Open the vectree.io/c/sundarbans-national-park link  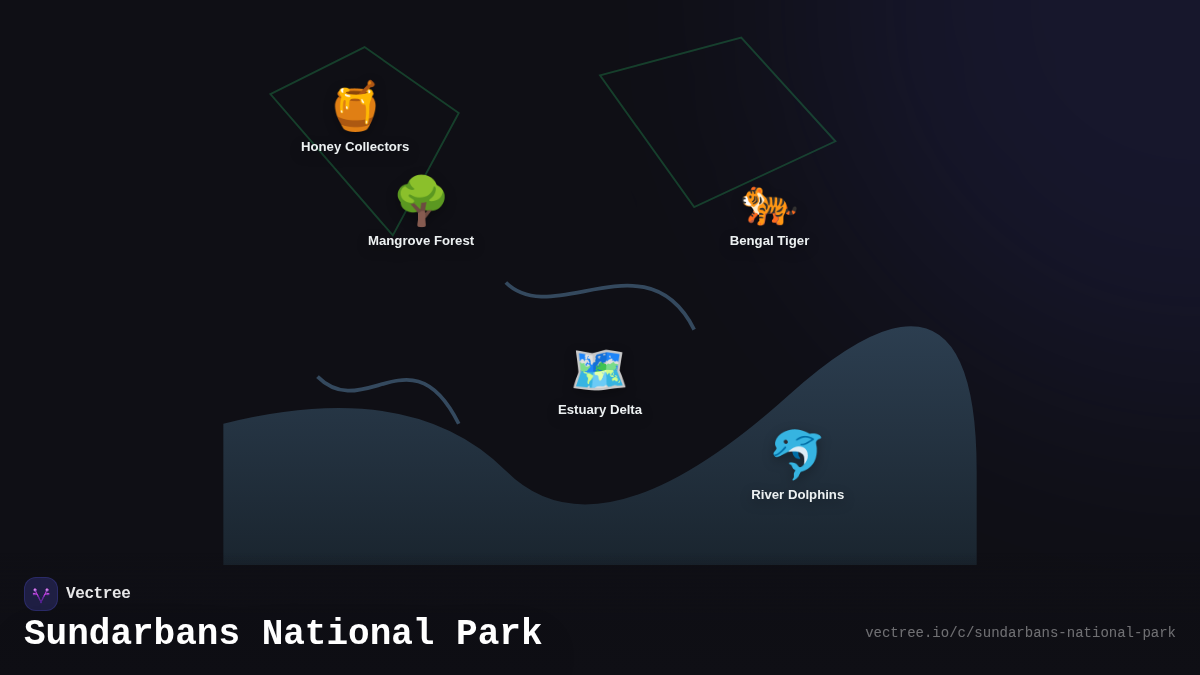(x=1020, y=632)
